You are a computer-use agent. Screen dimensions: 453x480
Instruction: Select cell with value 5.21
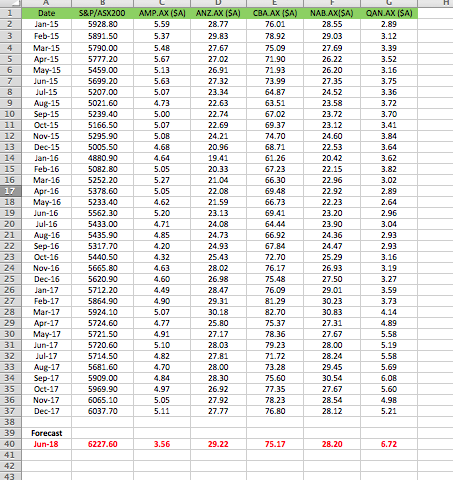click(x=389, y=411)
